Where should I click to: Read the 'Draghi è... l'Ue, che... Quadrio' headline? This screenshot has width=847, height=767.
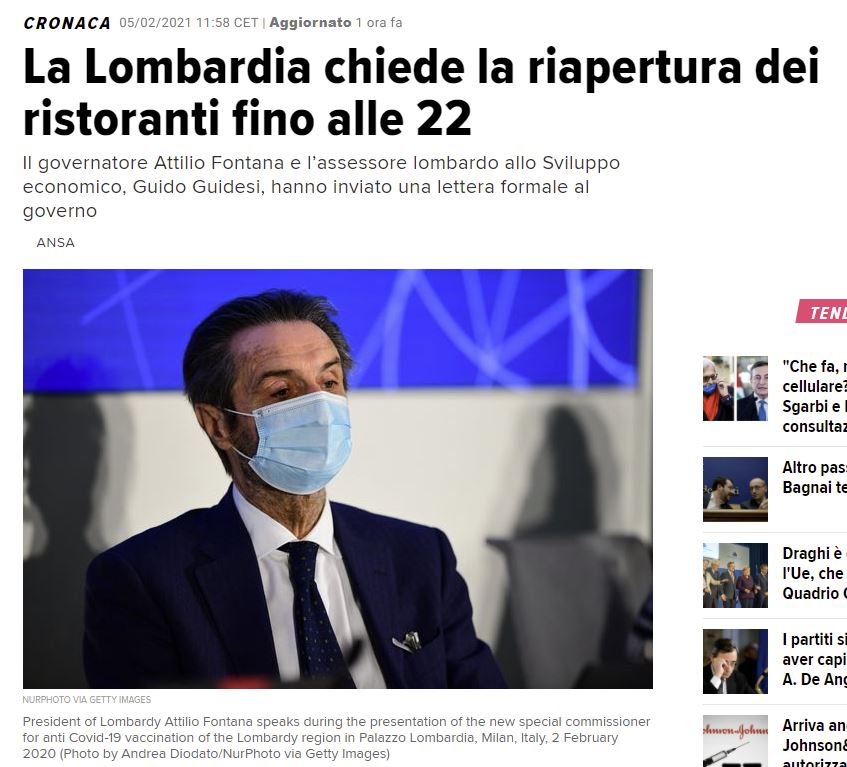click(815, 574)
